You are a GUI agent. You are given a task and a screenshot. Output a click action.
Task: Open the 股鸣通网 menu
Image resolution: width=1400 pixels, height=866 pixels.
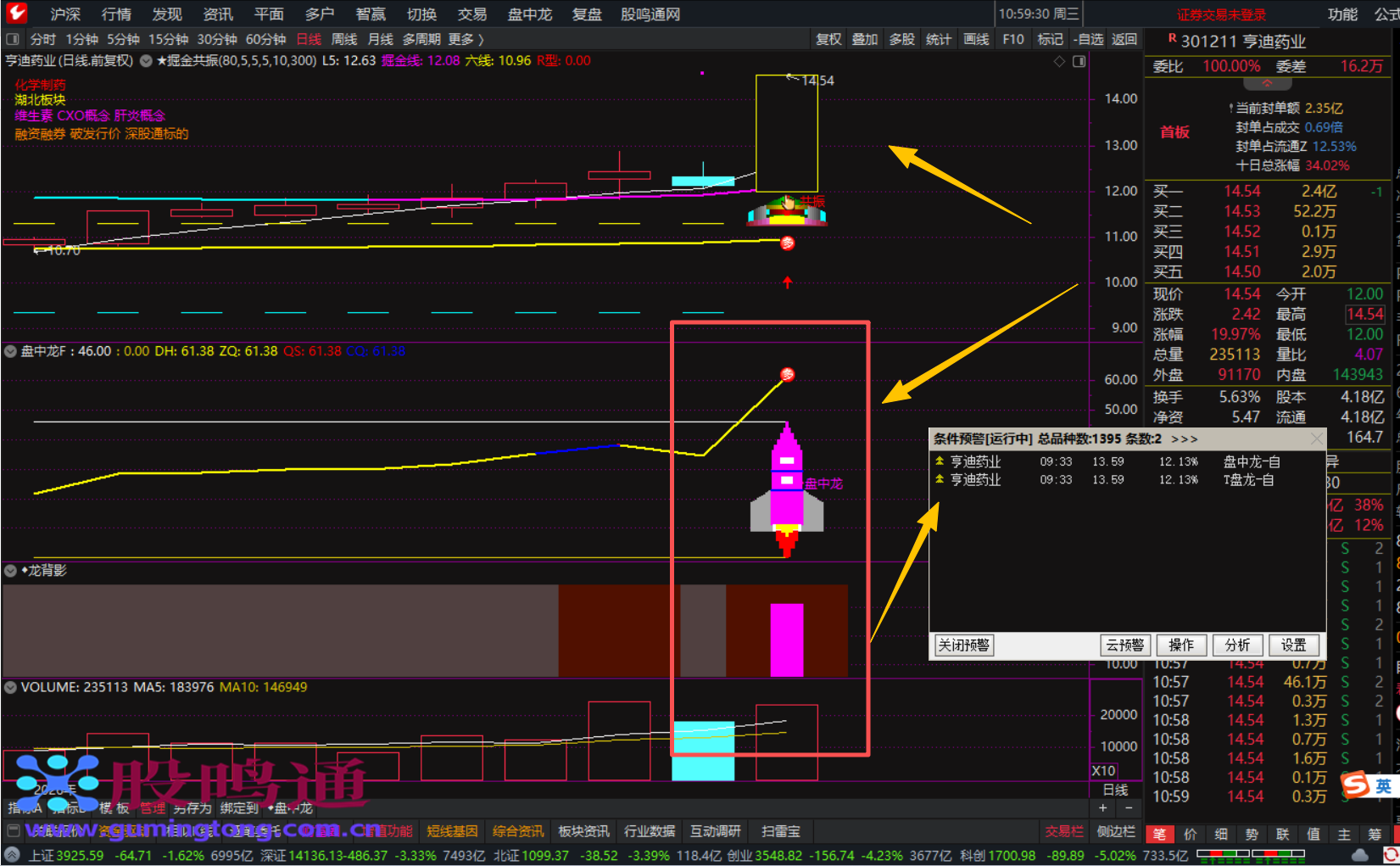tap(650, 14)
